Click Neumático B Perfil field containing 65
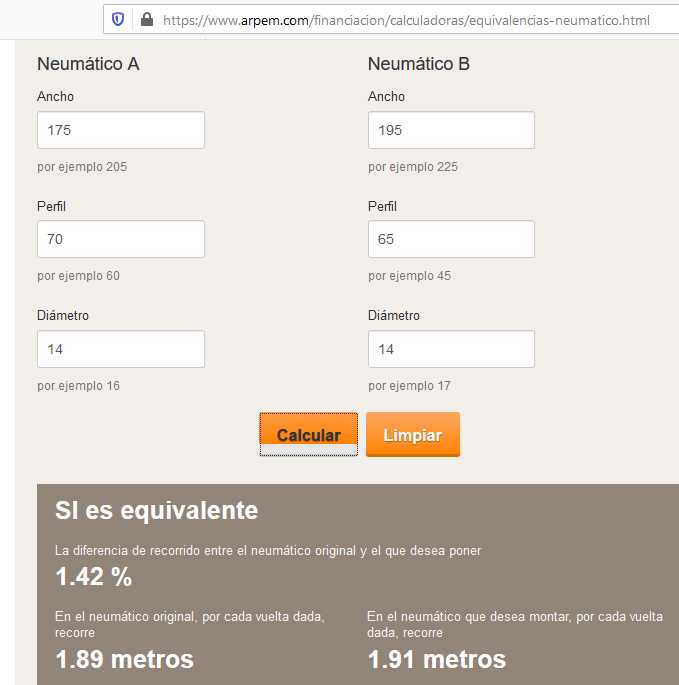This screenshot has height=685, width=679. tap(451, 239)
